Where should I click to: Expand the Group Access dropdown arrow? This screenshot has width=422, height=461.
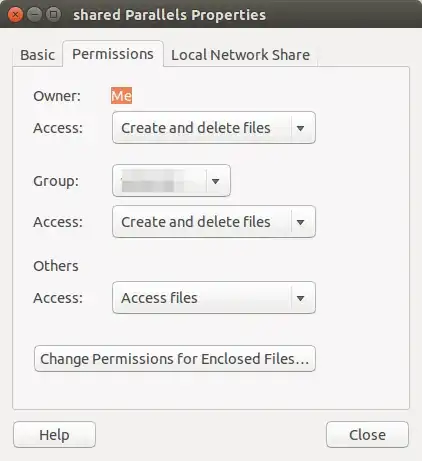pos(300,222)
